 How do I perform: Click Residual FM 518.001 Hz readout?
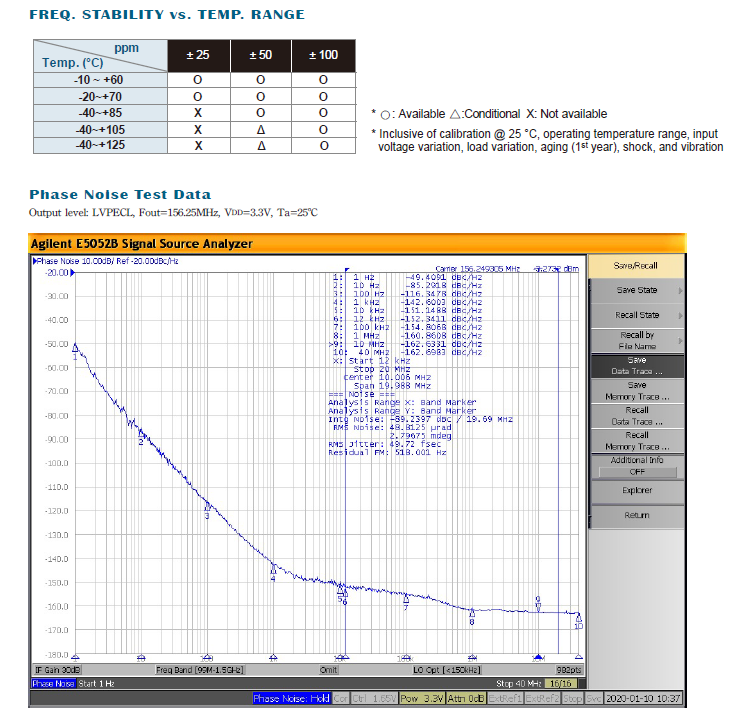point(387,453)
